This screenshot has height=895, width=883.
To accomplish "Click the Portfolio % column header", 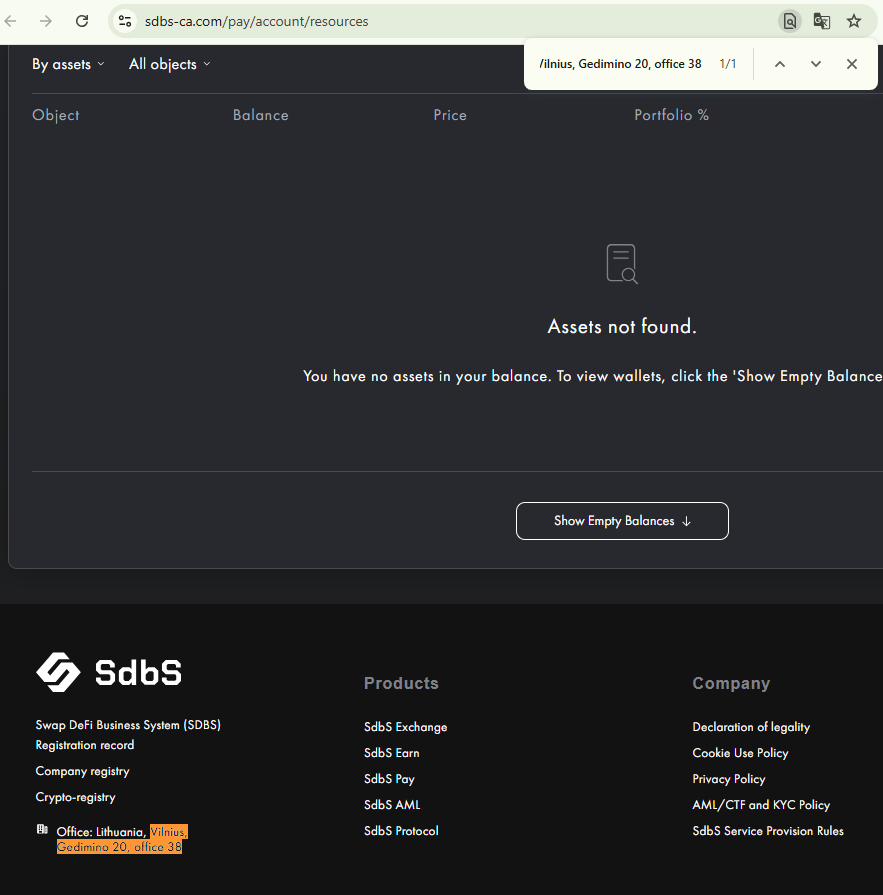I will [x=671, y=115].
